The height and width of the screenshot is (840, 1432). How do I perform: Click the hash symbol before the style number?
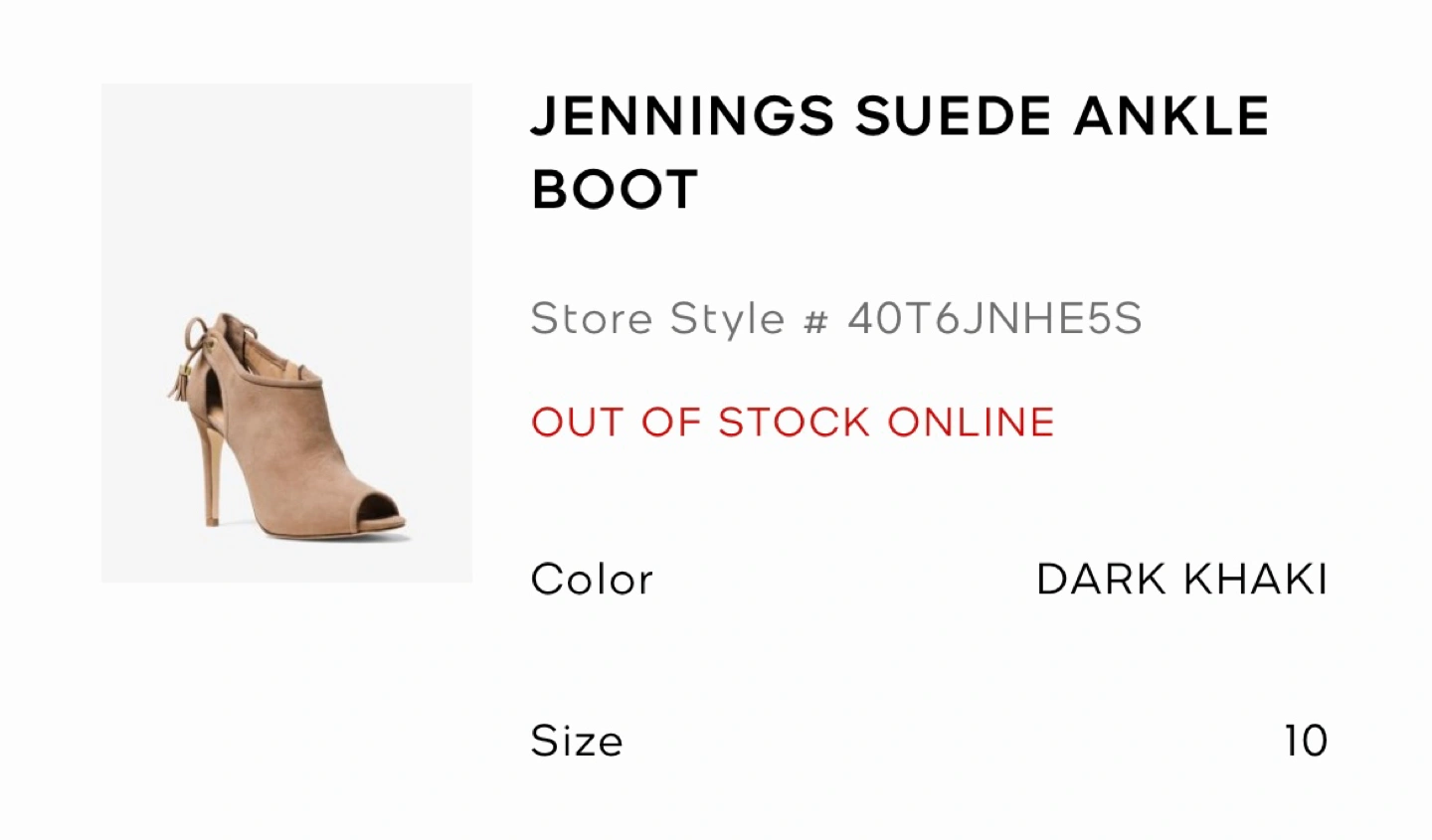point(815,320)
